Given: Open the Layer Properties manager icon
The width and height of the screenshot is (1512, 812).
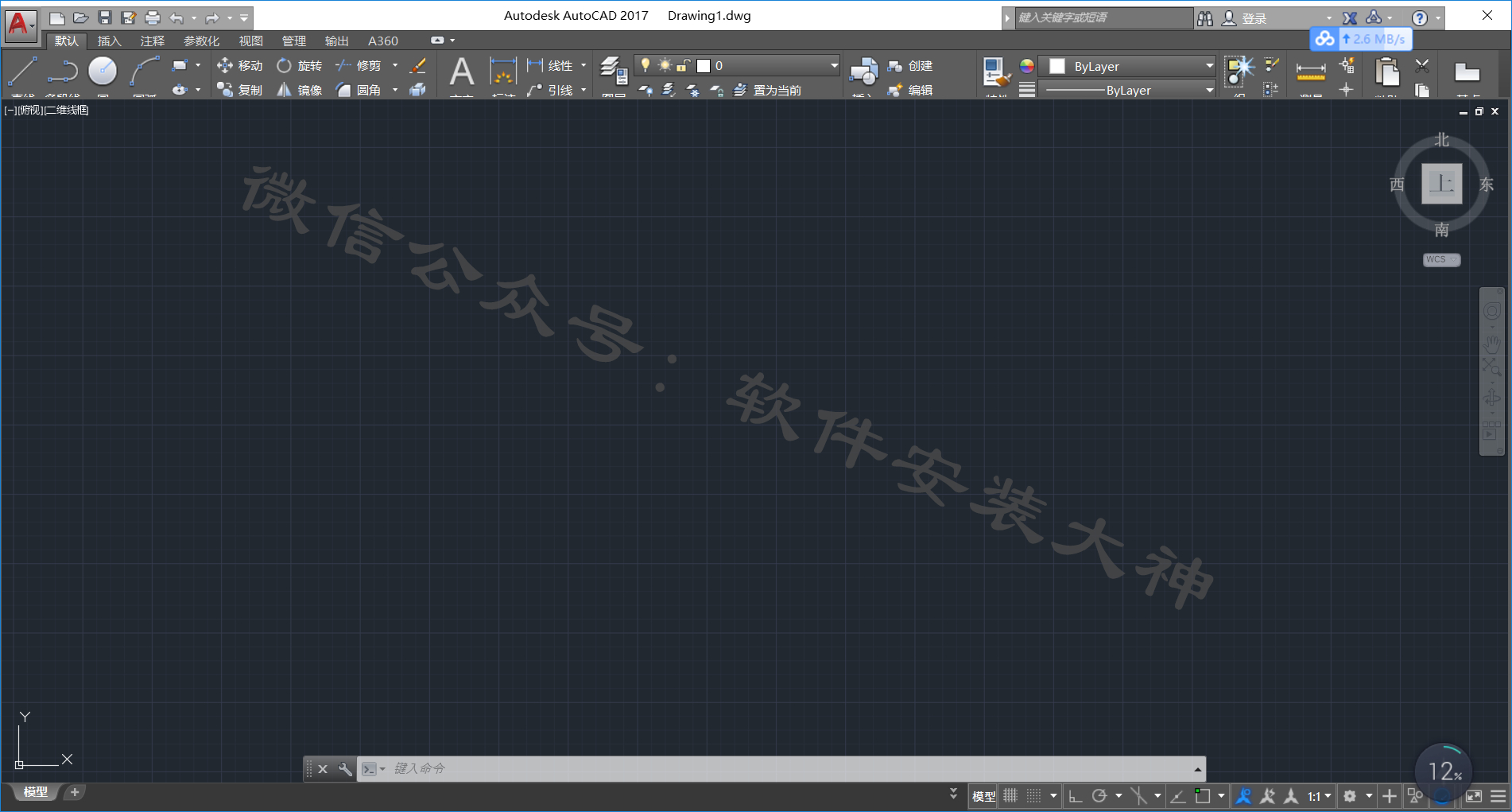Looking at the screenshot, I should [614, 72].
